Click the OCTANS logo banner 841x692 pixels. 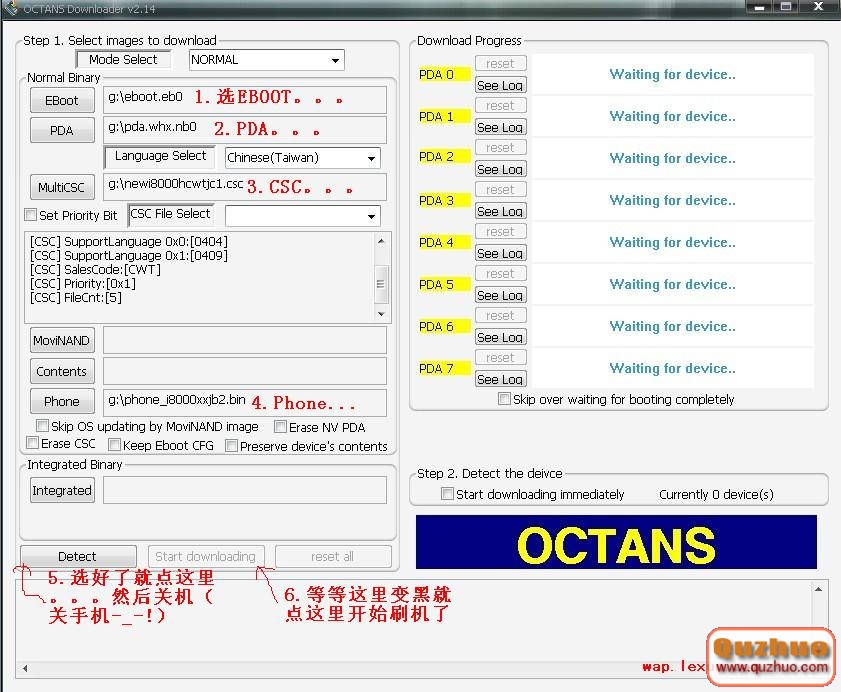[x=616, y=542]
